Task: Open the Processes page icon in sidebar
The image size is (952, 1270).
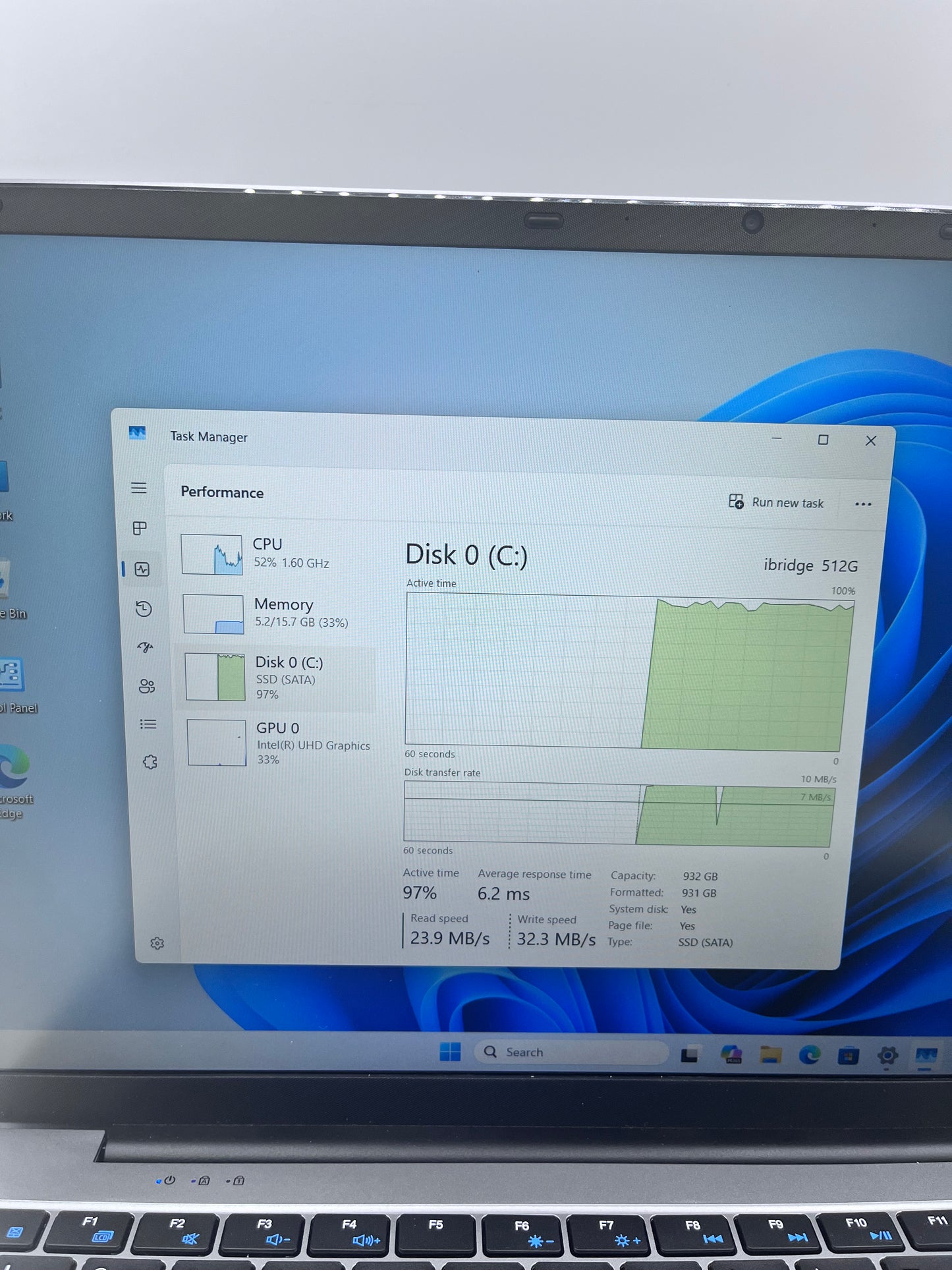Action: 140,529
